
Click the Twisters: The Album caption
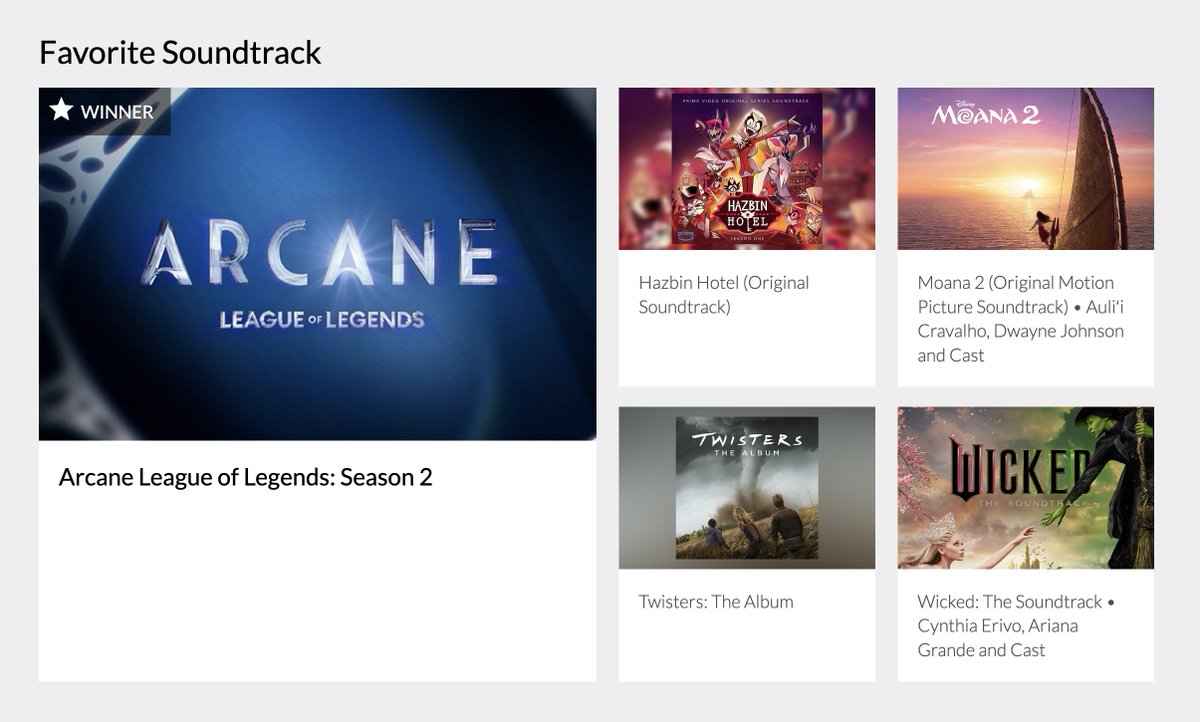click(716, 602)
